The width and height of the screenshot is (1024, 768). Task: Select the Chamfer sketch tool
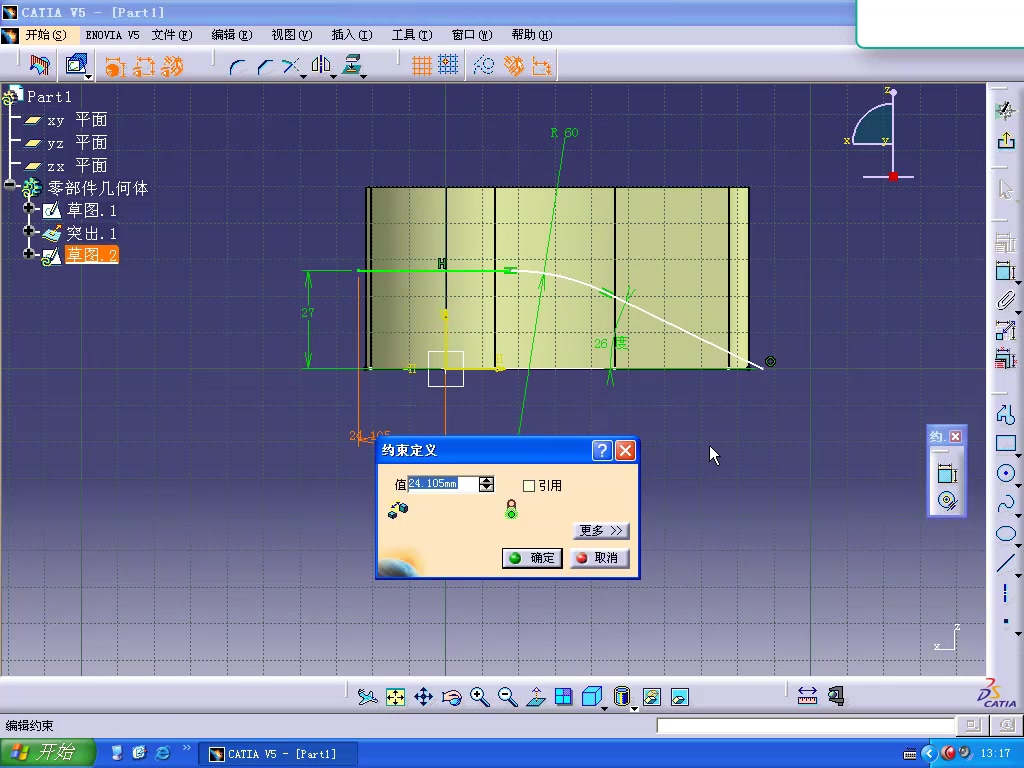click(x=265, y=66)
